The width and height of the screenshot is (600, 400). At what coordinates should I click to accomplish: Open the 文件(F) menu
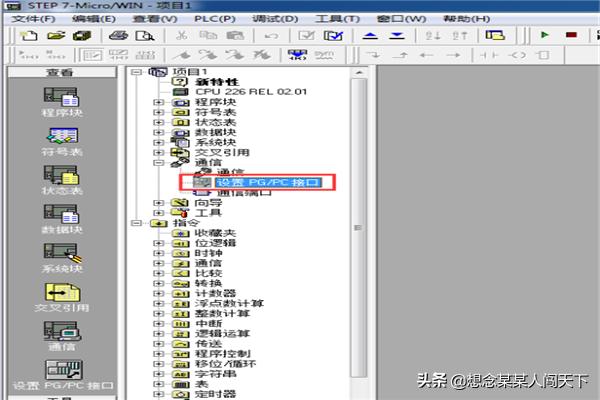point(33,19)
